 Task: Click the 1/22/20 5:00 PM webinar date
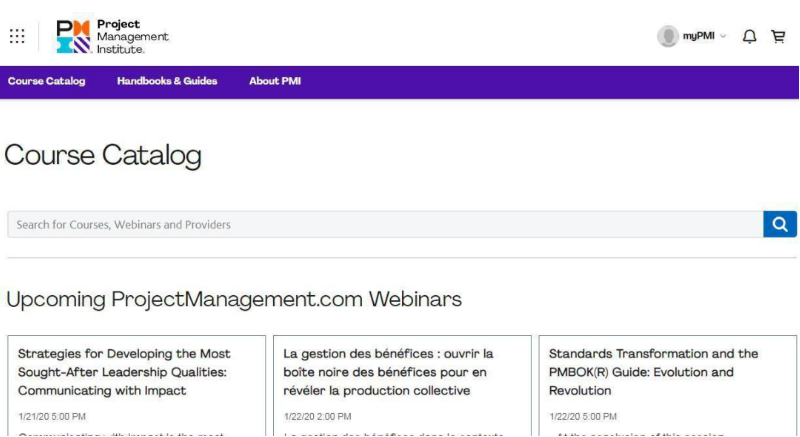tap(583, 416)
